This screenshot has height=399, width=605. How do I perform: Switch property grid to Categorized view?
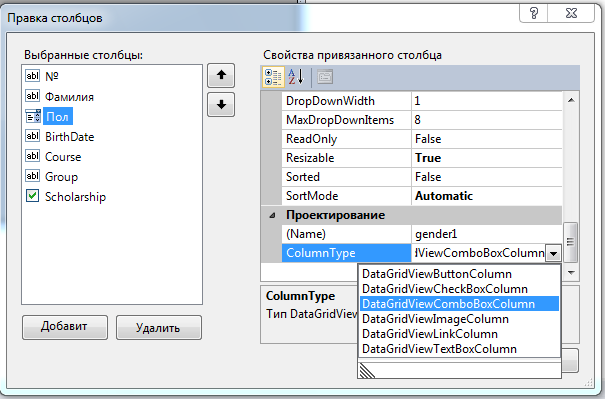tap(274, 77)
